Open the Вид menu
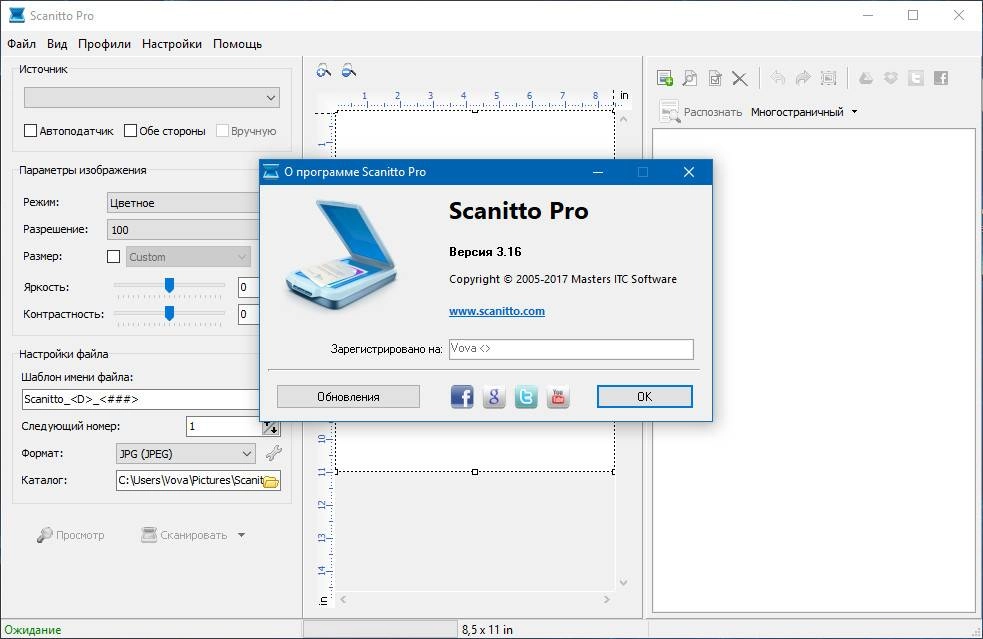Viewport: 983px width, 639px height. pos(57,44)
